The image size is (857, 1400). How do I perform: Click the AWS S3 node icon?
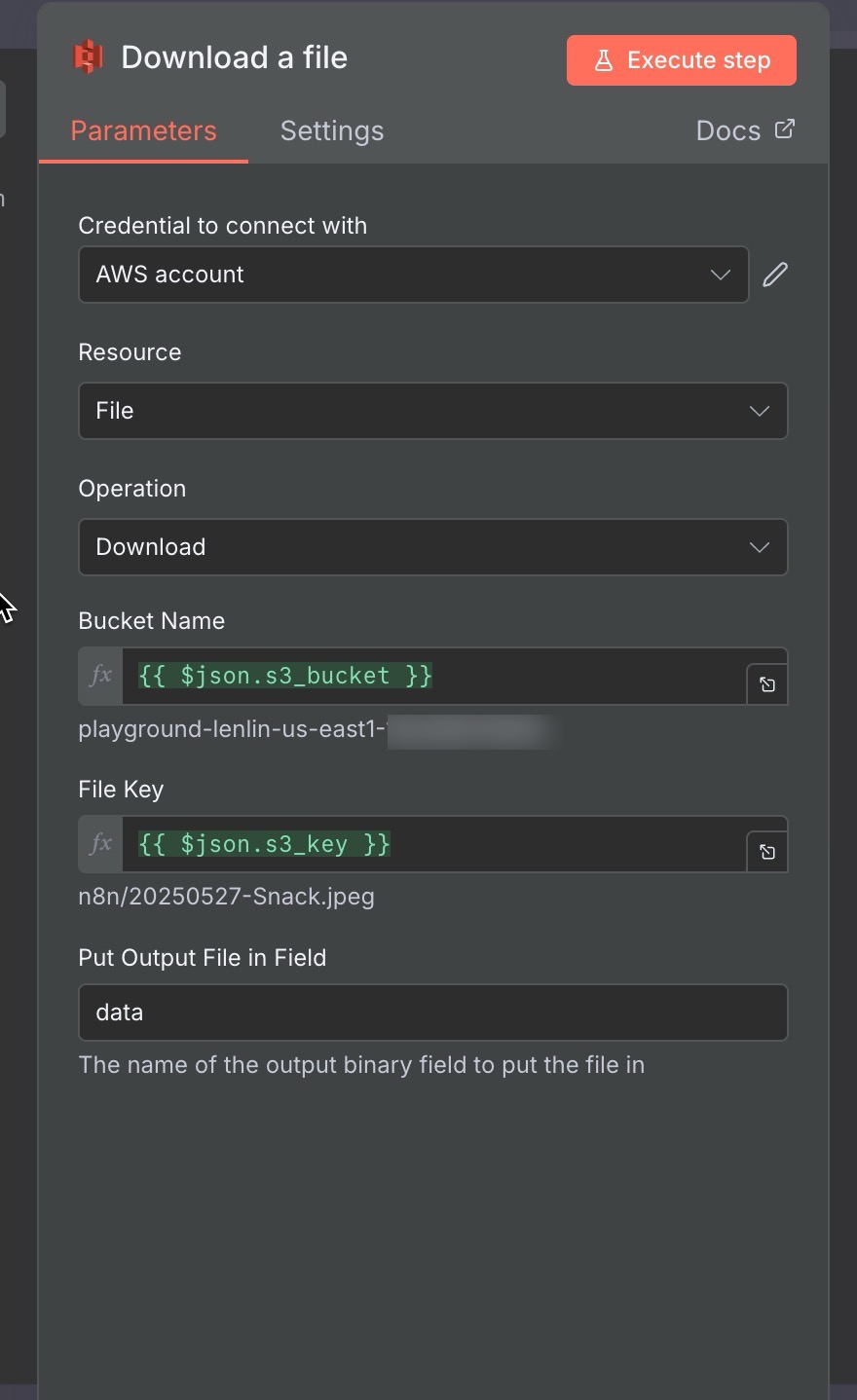[x=89, y=57]
